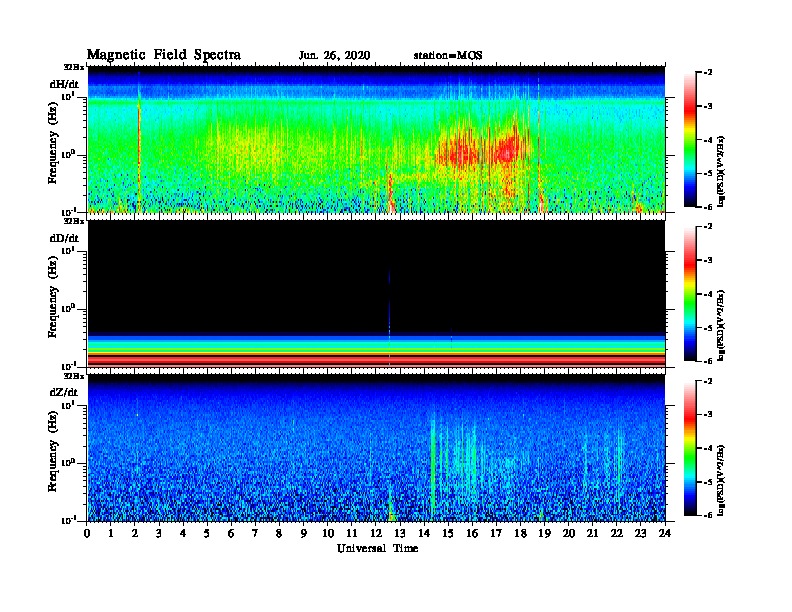The width and height of the screenshot is (792, 612).
Task: Click the "dH/dt" panel label
Action: pyautogui.click(x=64, y=85)
